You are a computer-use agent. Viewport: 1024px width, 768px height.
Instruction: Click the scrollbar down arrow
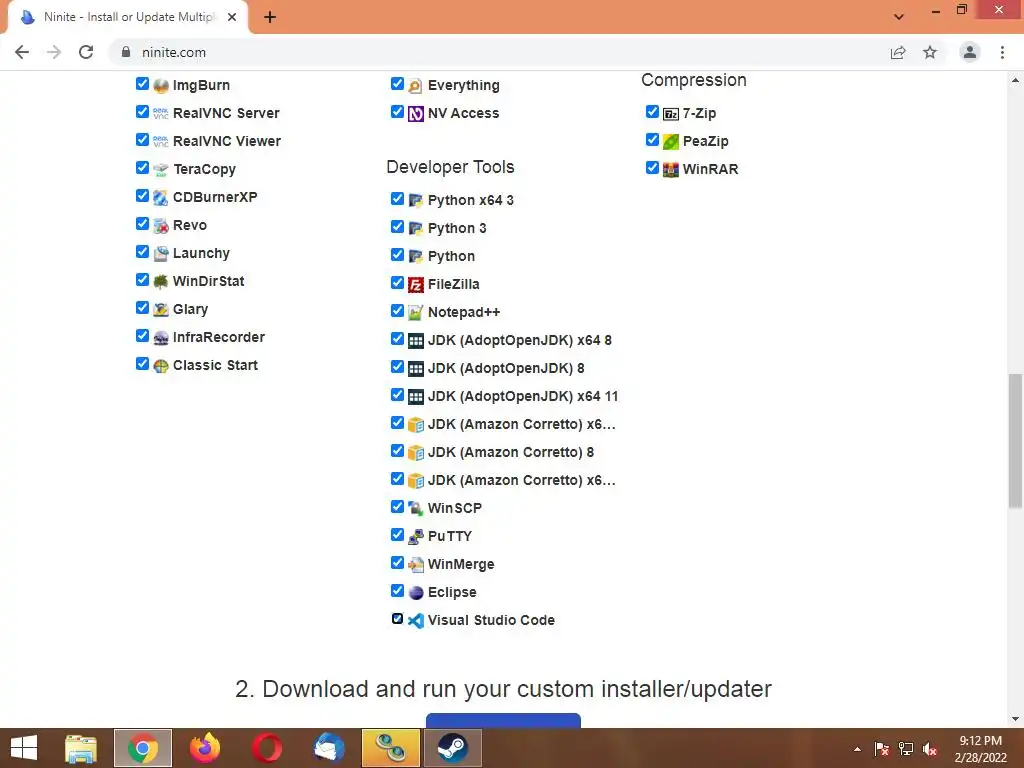1015,720
